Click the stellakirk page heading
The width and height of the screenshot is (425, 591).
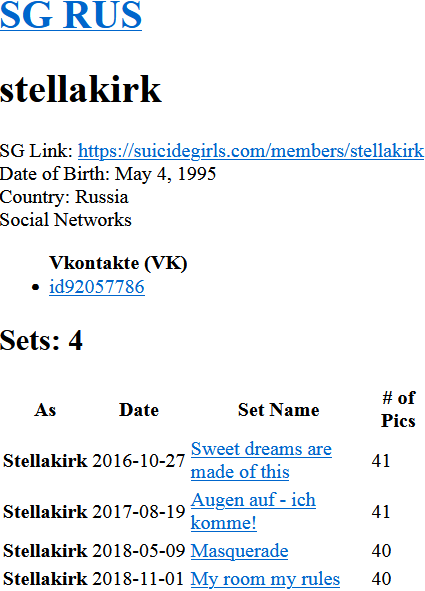81,89
